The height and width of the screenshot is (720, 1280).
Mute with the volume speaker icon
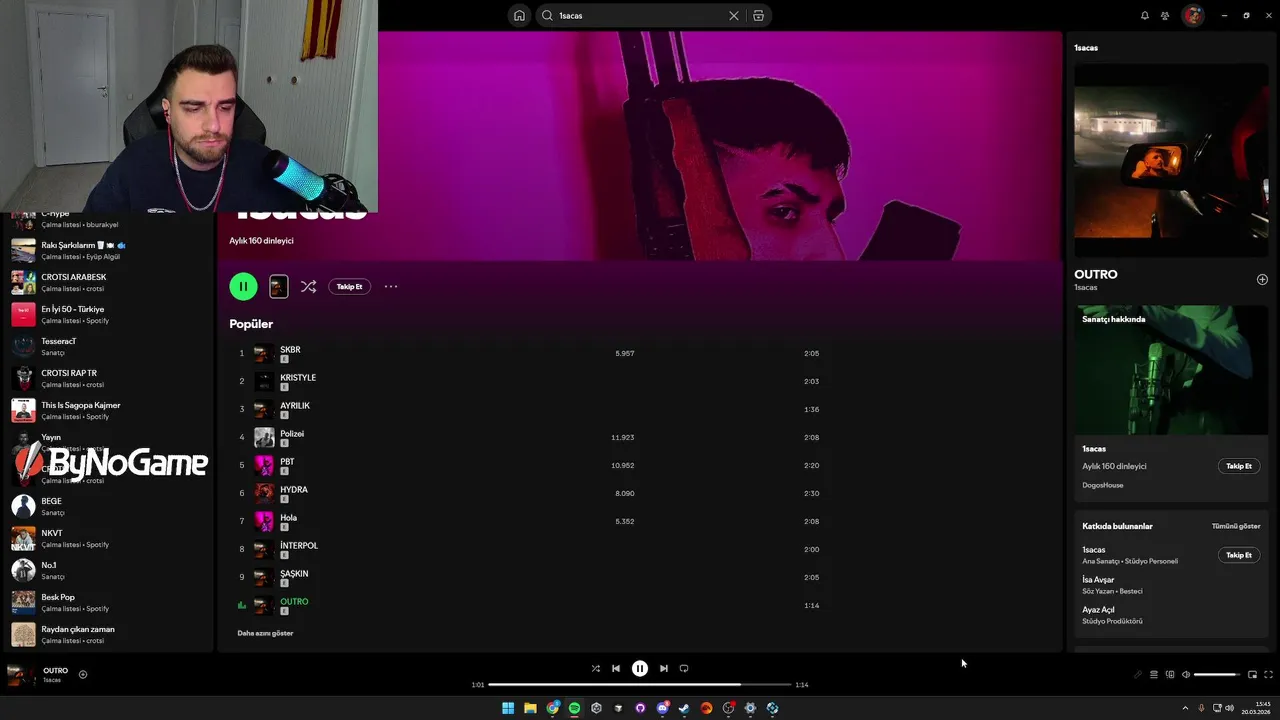(1186, 674)
